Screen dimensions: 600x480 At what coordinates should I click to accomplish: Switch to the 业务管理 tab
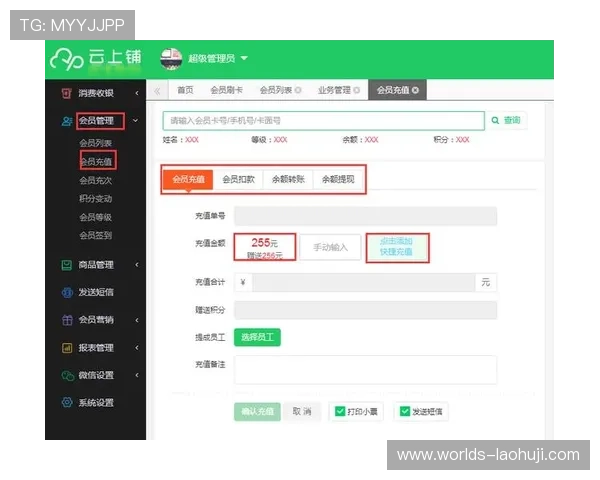pyautogui.click(x=334, y=90)
